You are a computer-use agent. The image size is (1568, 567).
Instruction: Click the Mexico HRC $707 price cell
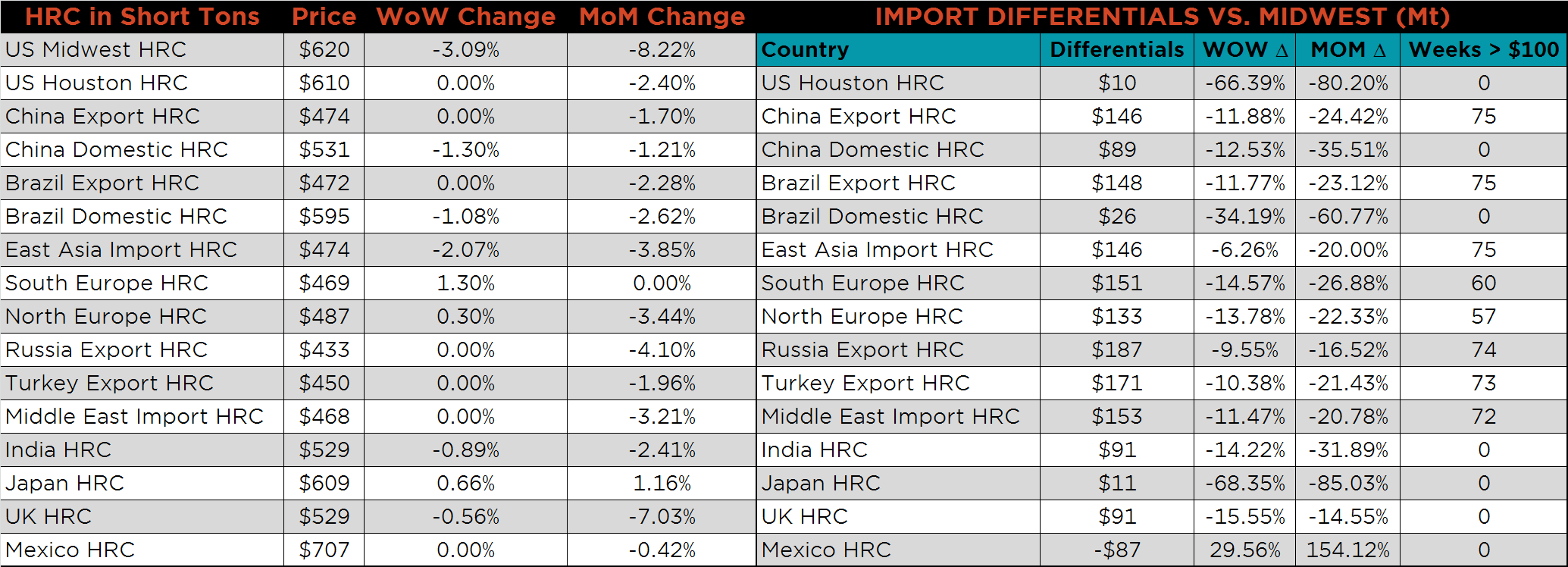(x=324, y=550)
